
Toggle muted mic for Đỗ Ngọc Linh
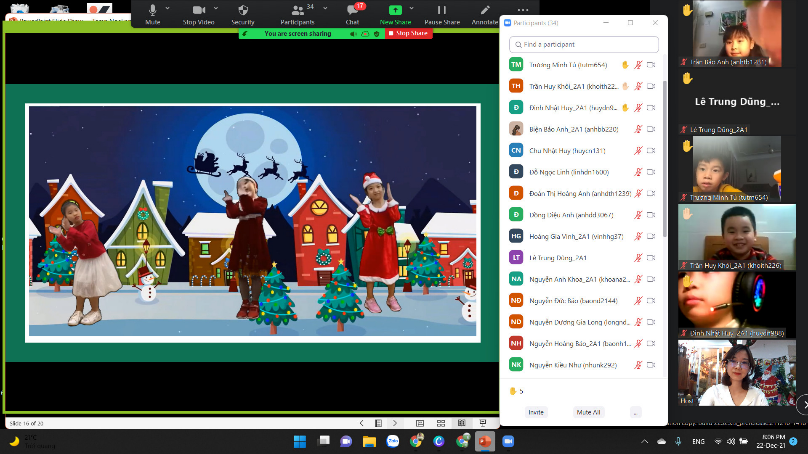pyautogui.click(x=638, y=171)
